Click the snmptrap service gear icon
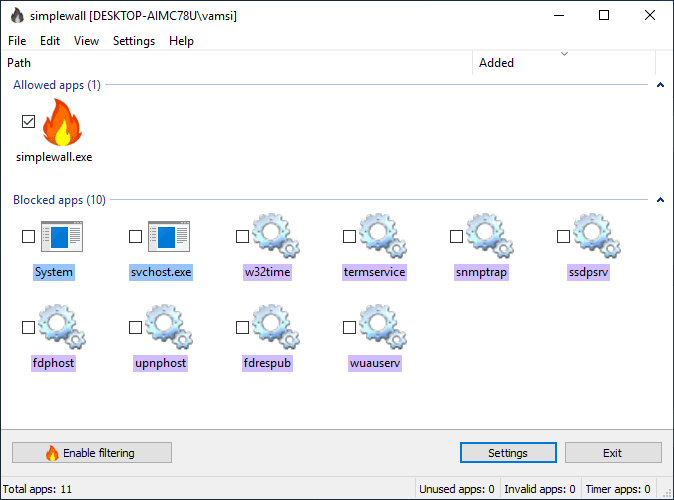The height and width of the screenshot is (500, 674). tap(490, 236)
